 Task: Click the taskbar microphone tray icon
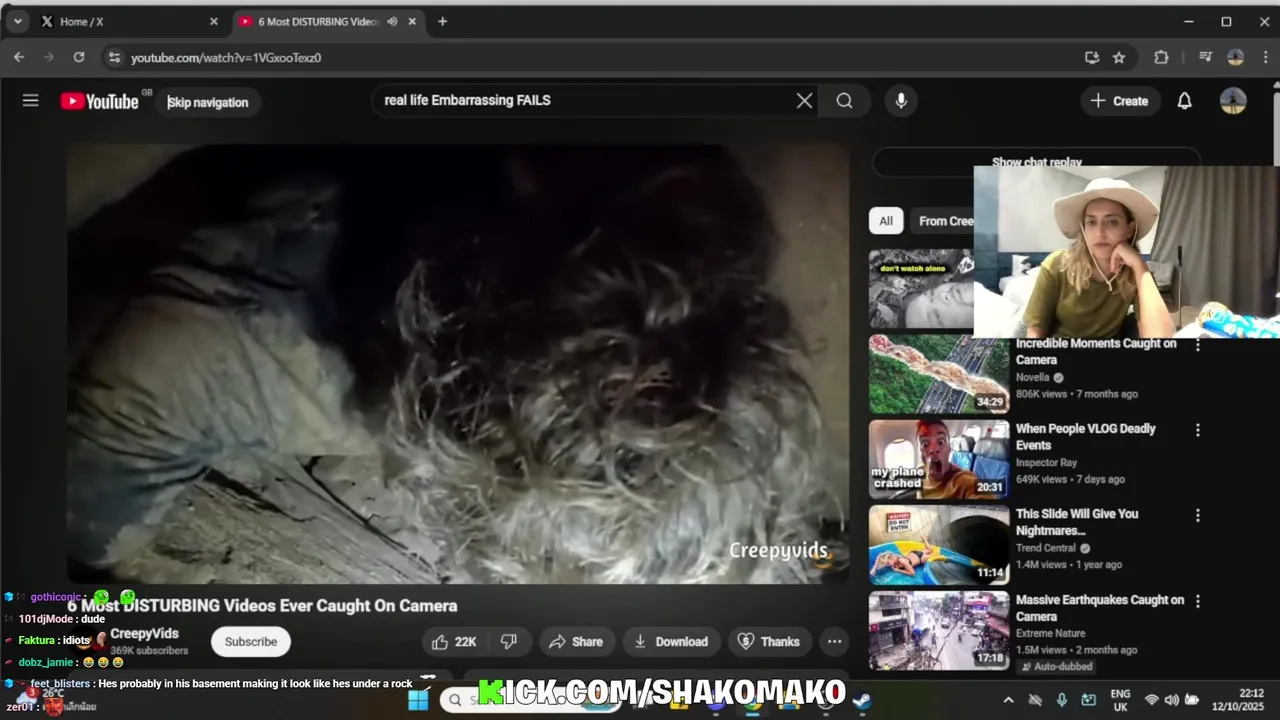pos(1061,700)
